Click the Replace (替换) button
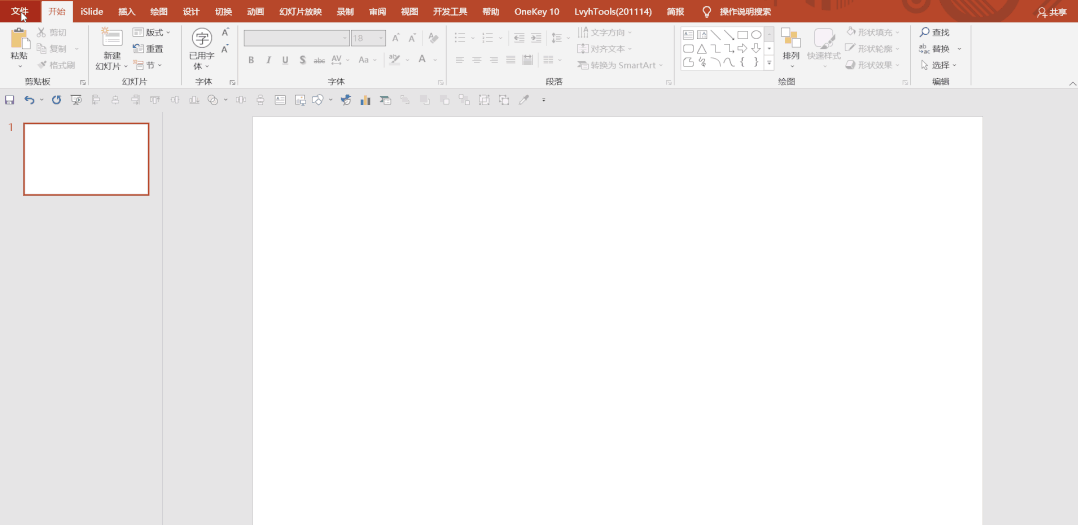This screenshot has width=1078, height=525. (x=940, y=49)
